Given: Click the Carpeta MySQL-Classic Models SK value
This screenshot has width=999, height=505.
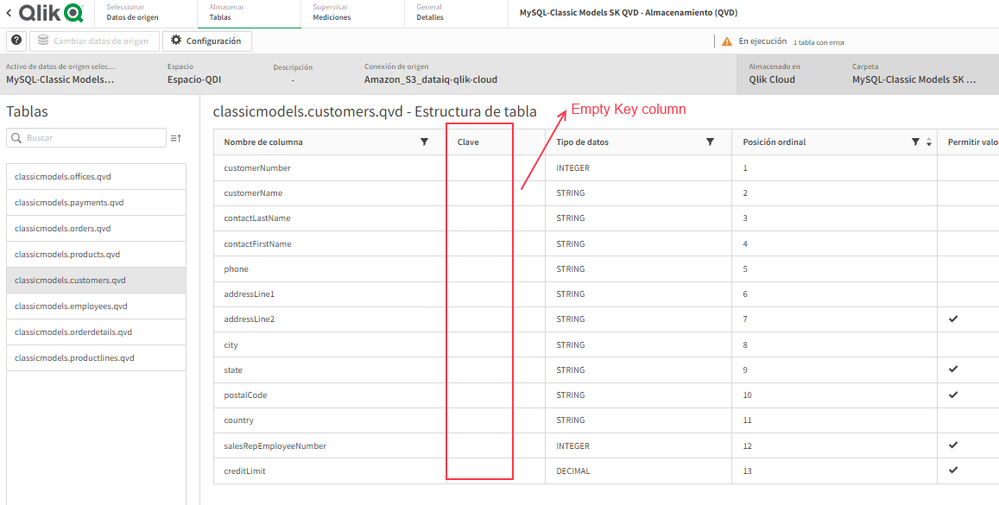Looking at the screenshot, I should click(914, 80).
